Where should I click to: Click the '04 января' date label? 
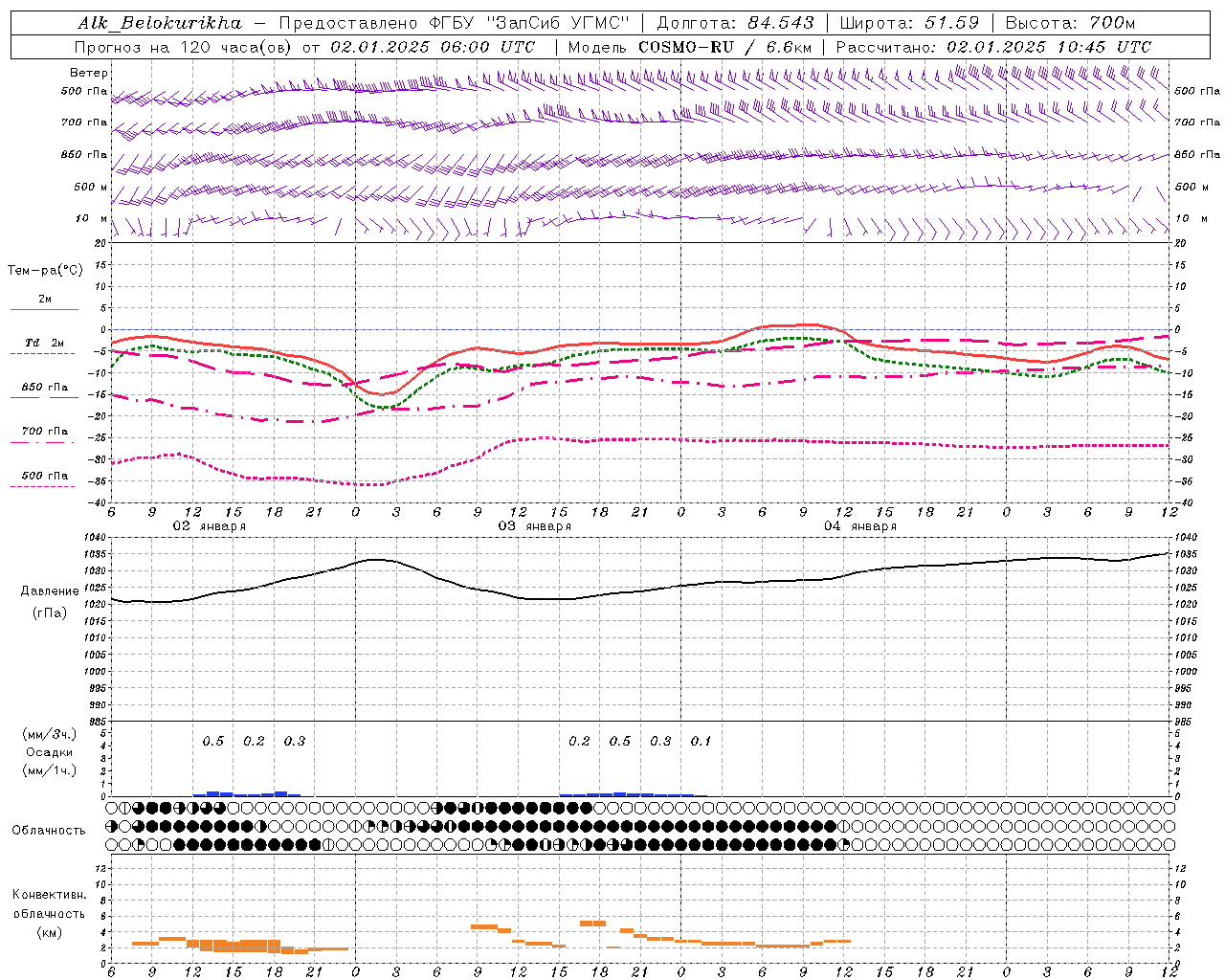(859, 526)
